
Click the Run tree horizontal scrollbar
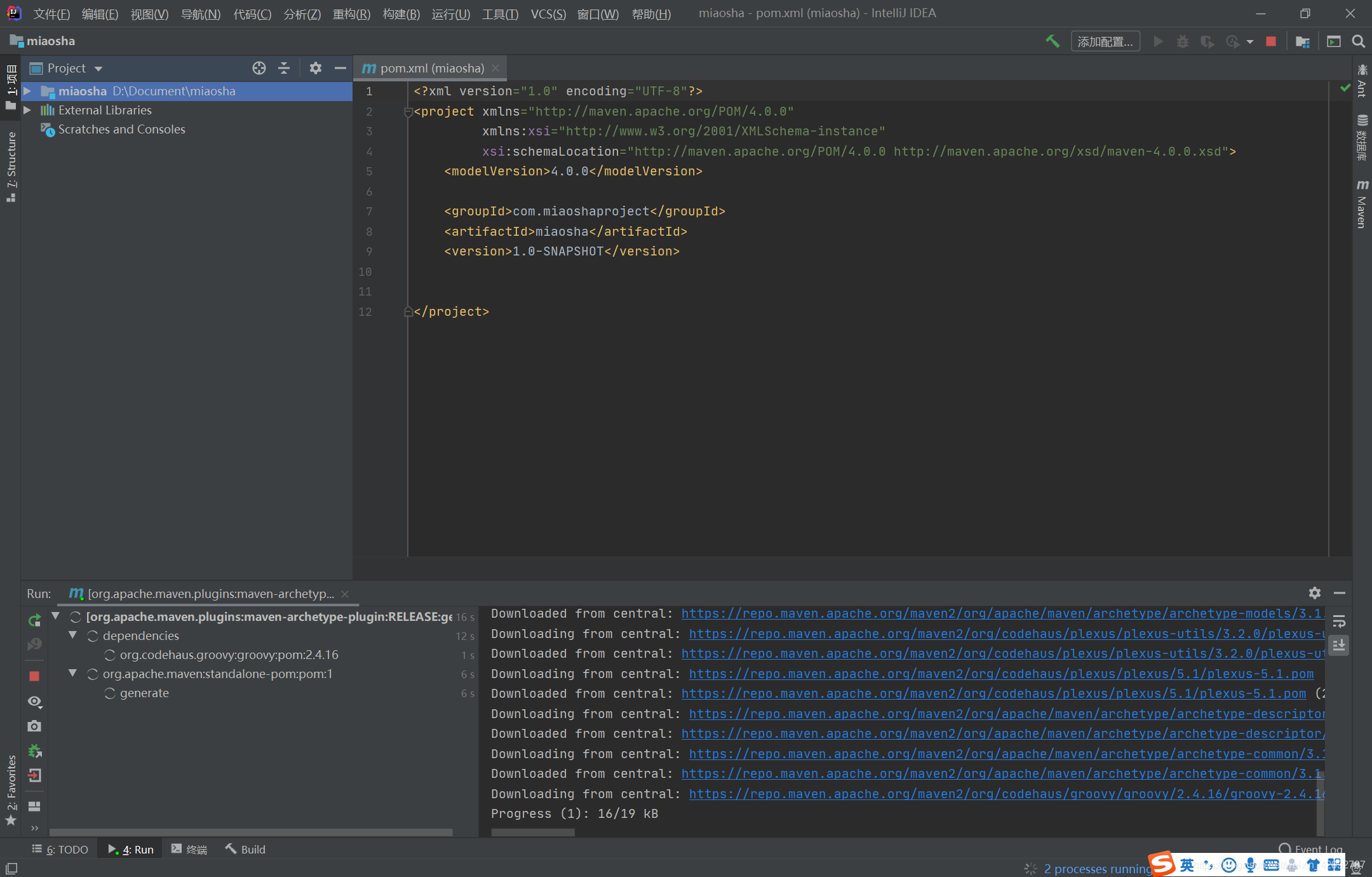(x=251, y=832)
